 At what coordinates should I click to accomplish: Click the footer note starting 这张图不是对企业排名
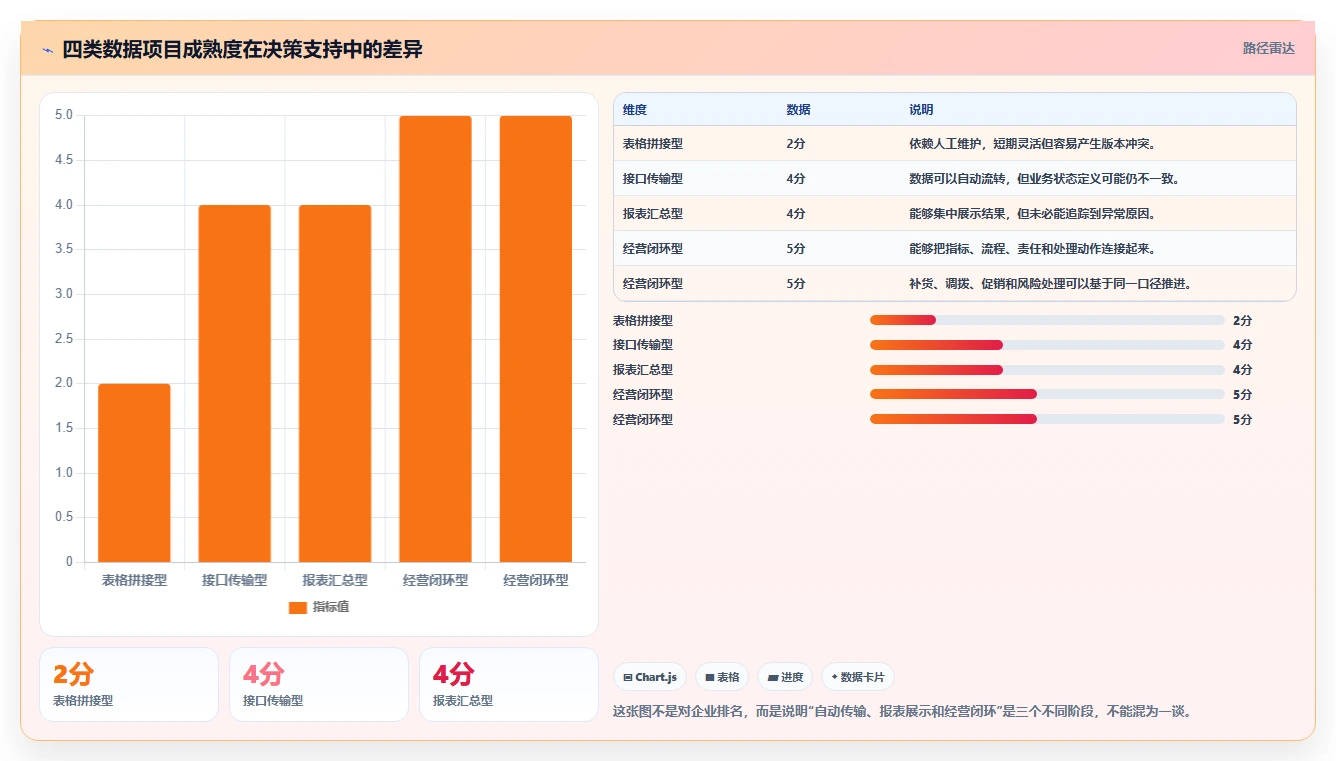click(902, 712)
